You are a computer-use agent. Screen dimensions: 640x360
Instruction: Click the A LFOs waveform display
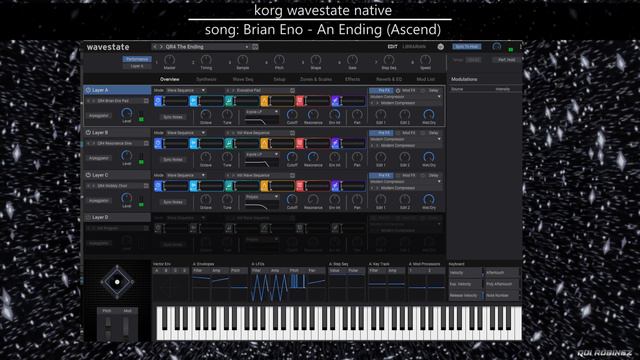(x=288, y=288)
